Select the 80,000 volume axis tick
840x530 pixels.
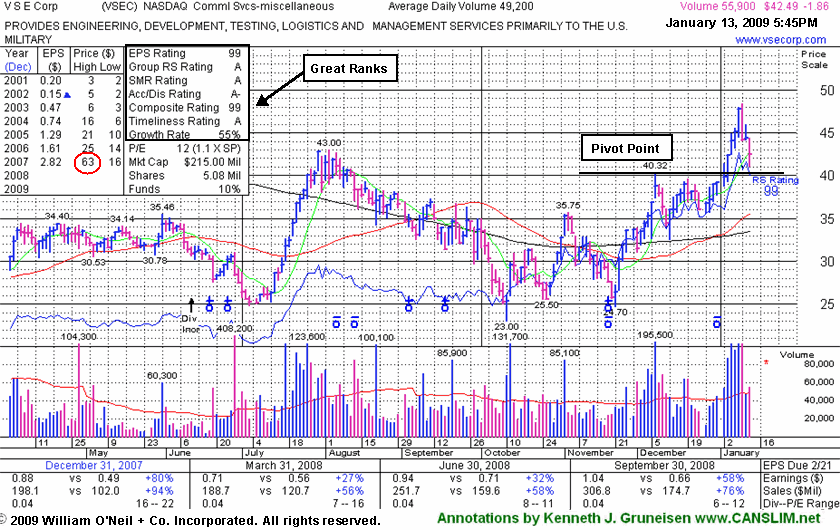(819, 364)
